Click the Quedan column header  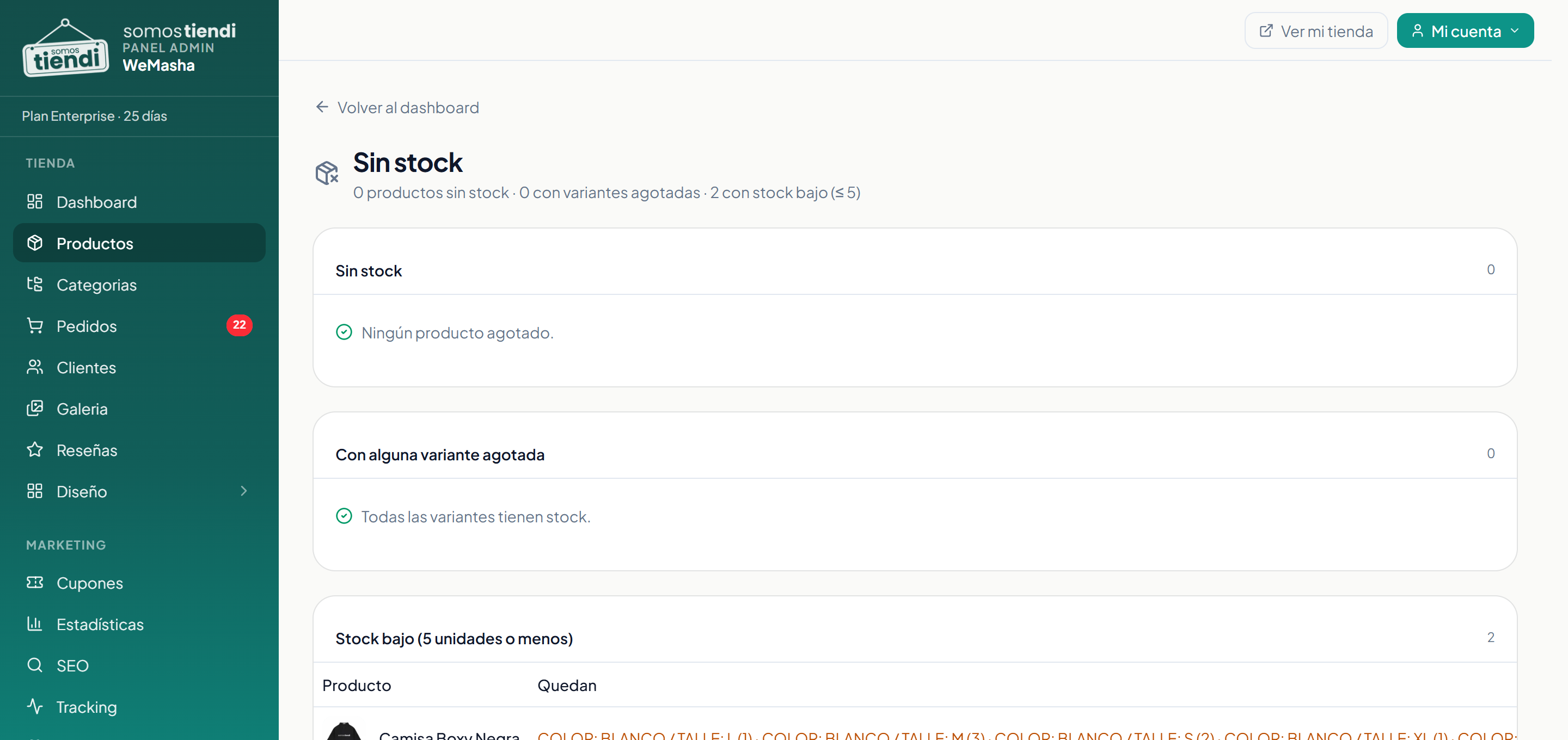(x=567, y=684)
